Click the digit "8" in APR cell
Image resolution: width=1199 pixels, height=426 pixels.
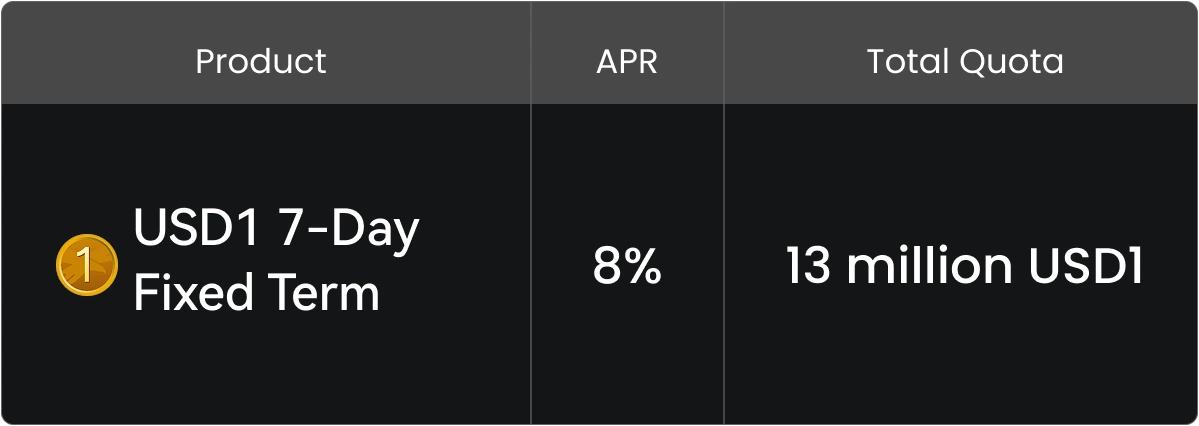[608, 267]
